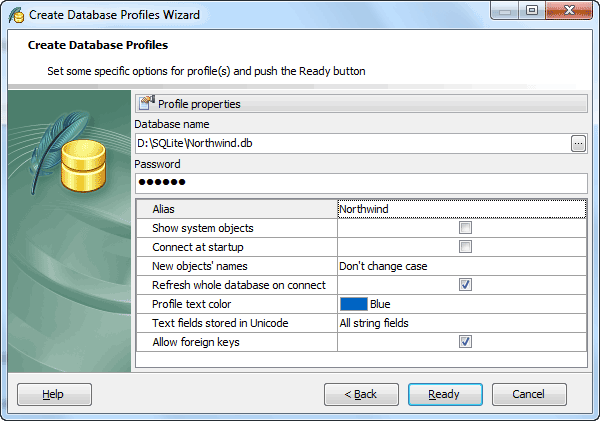The image size is (600, 421).
Task: Edit the Alias value Northwind
Action: point(462,209)
